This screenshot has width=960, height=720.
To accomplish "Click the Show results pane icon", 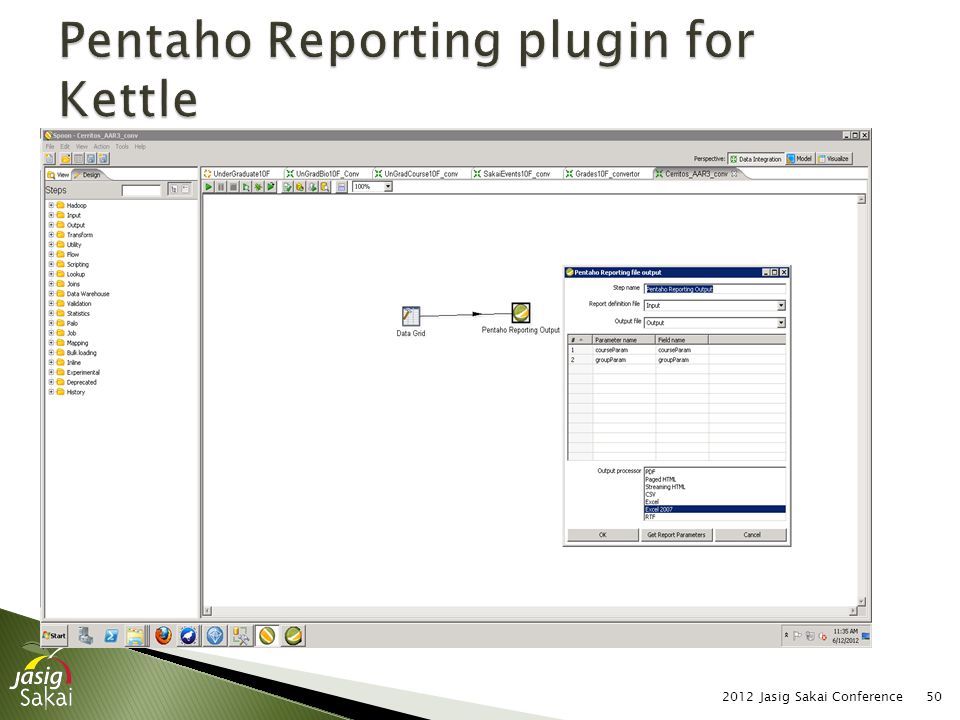I will pos(342,187).
